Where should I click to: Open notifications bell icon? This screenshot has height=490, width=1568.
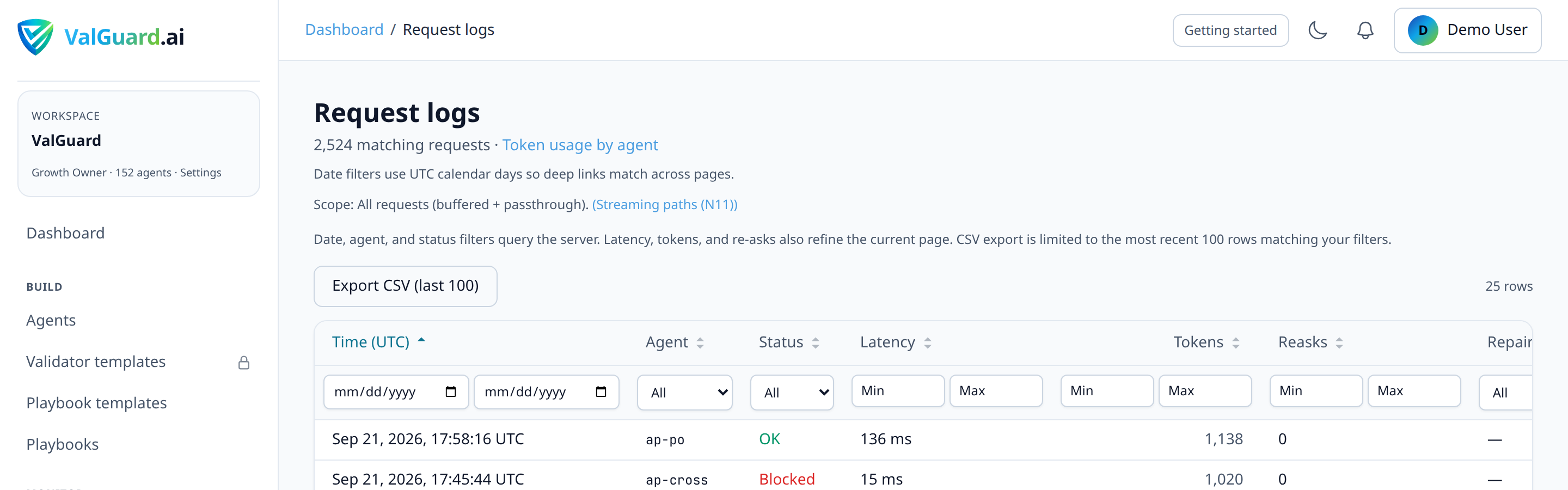pyautogui.click(x=1365, y=30)
